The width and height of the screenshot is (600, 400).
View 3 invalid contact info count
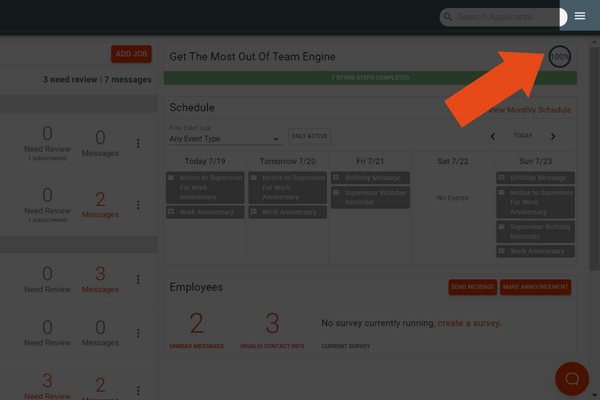[272, 323]
